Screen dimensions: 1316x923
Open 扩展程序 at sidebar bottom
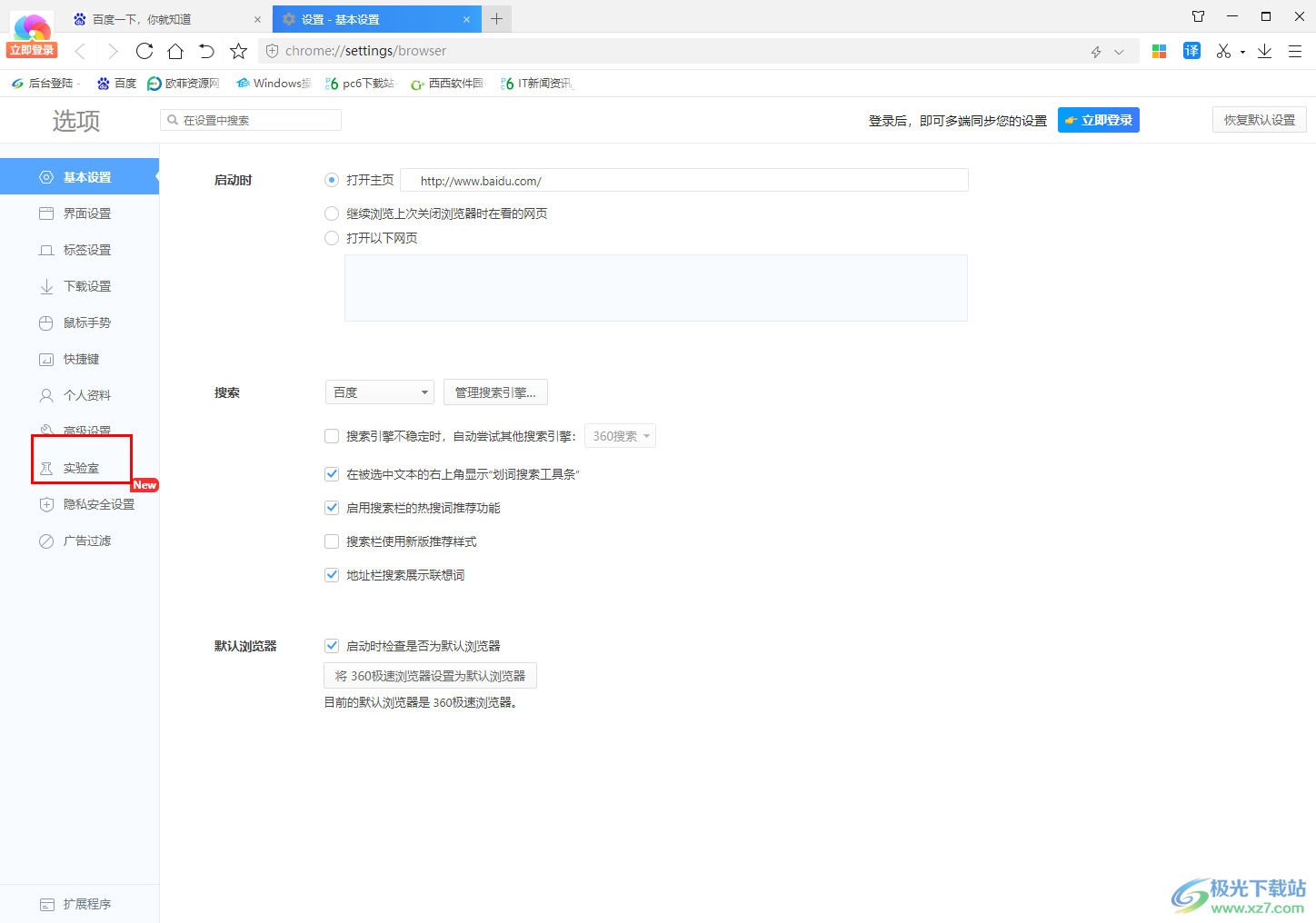(x=79, y=904)
